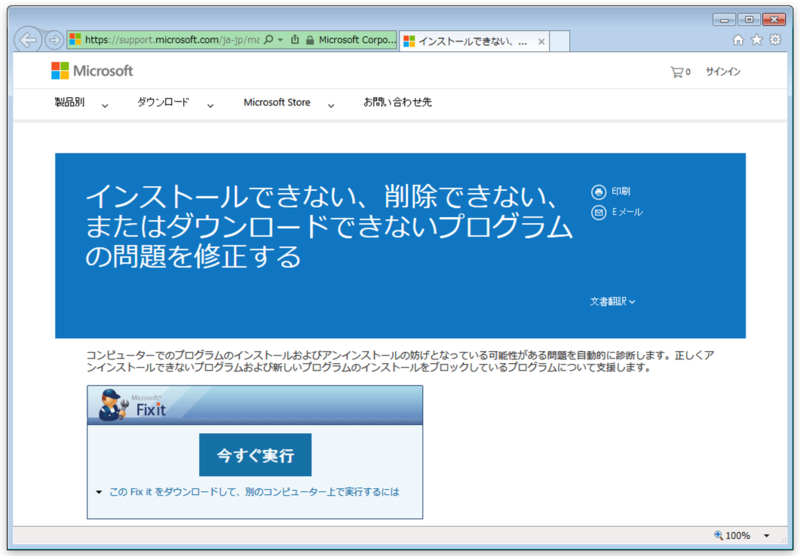Expand the chevron next to 製品別
This screenshot has width=800, height=556.
click(105, 106)
